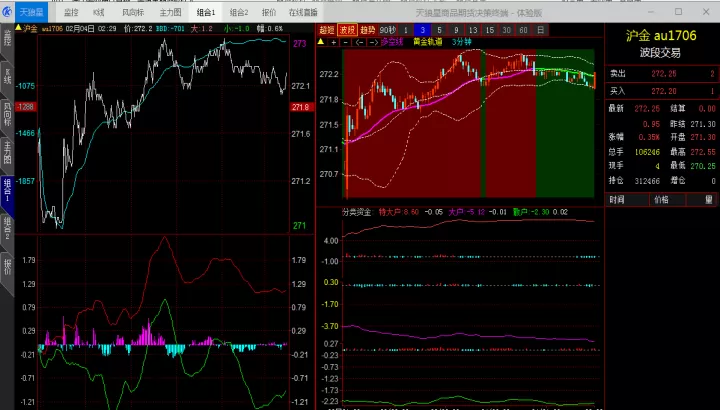Select 组合2 in left vertical sidebar
Viewport: 720px width, 410px height.
click(7, 230)
